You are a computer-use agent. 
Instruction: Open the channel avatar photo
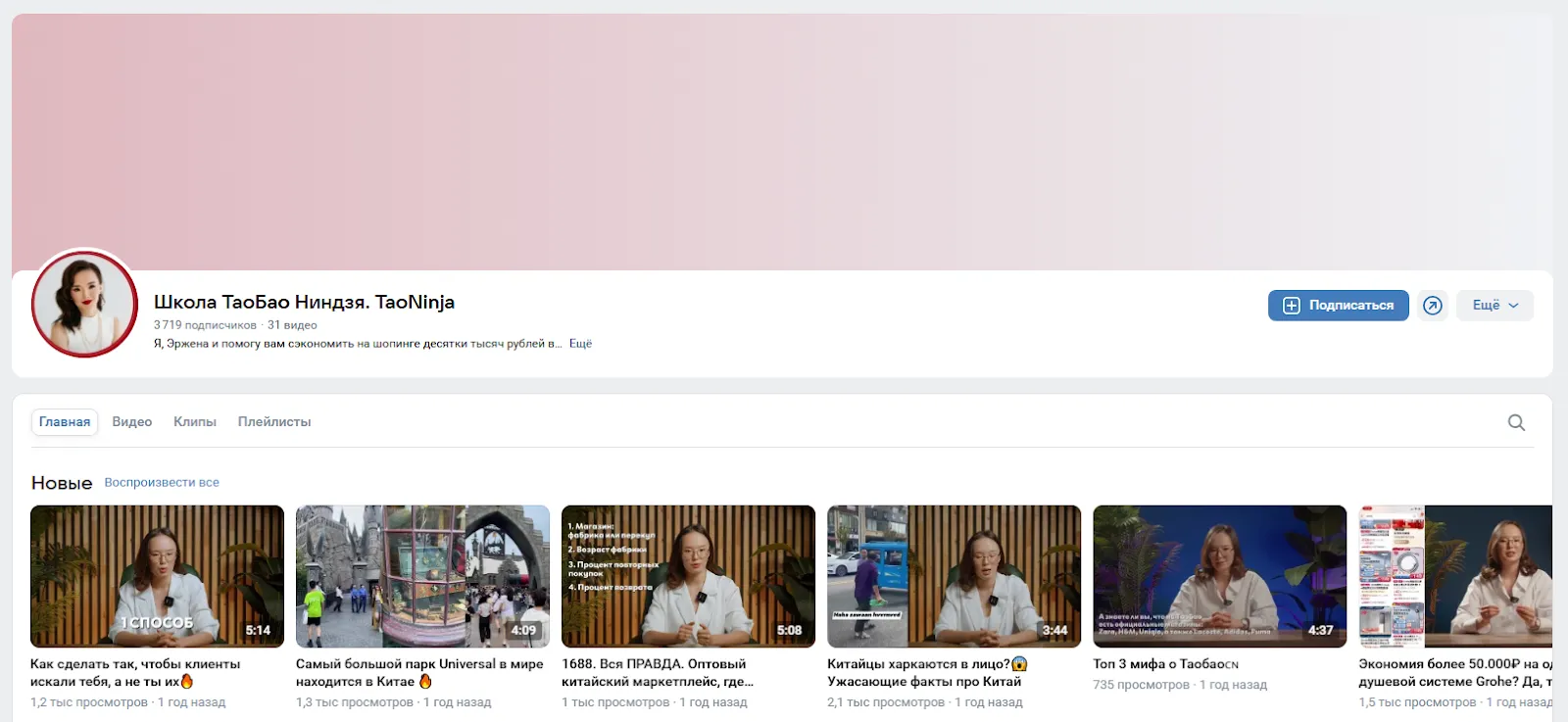tap(85, 304)
